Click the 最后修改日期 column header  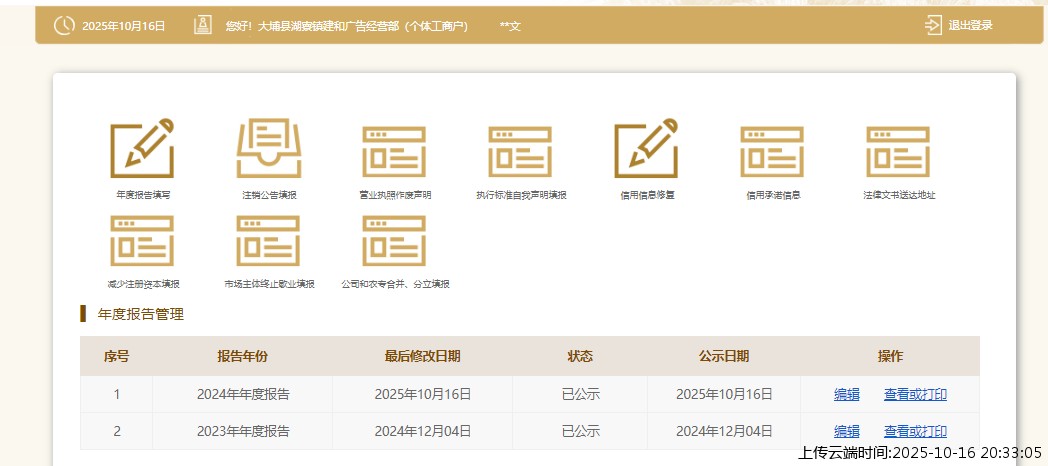tap(422, 356)
